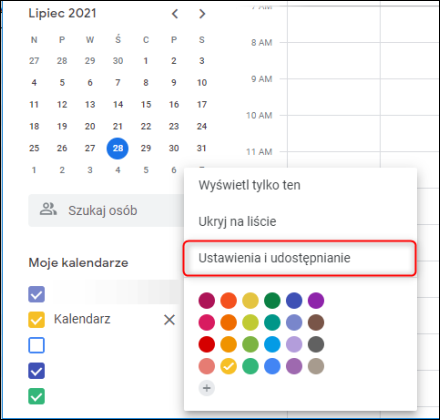This screenshot has height=420, width=440.
Task: Choose the mustard yellow color swatch
Action: [x=250, y=300]
